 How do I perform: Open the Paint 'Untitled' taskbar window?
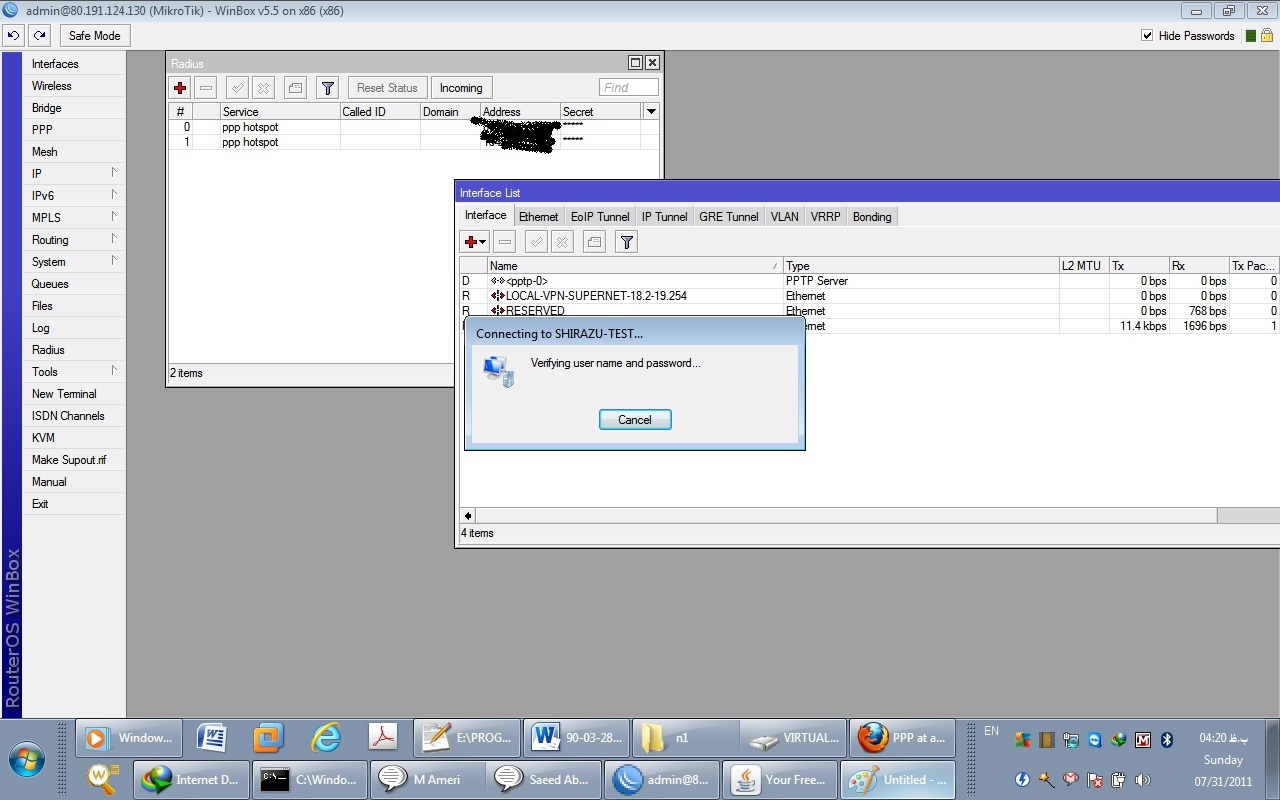point(898,779)
